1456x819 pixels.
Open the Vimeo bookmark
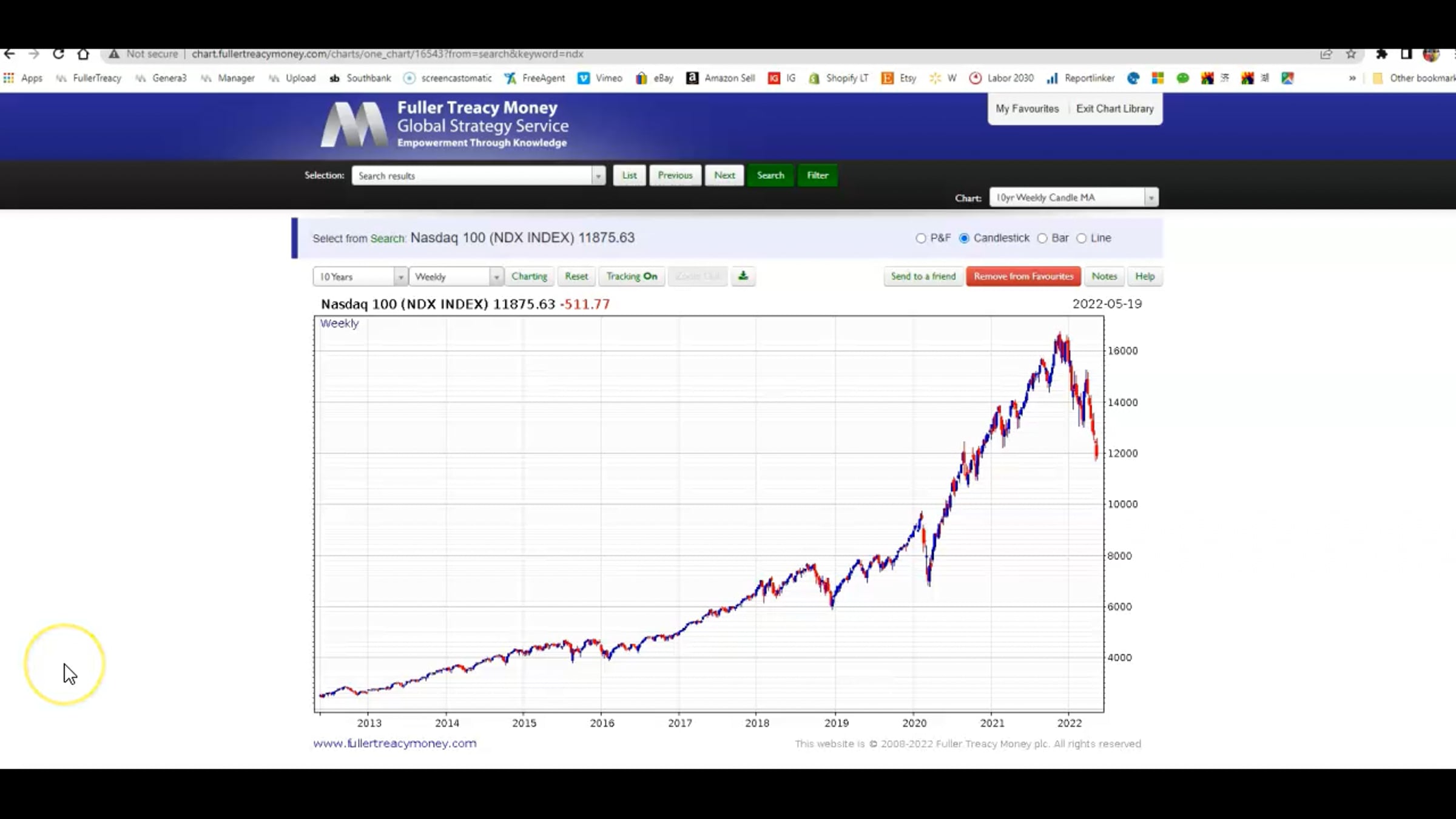pyautogui.click(x=600, y=78)
